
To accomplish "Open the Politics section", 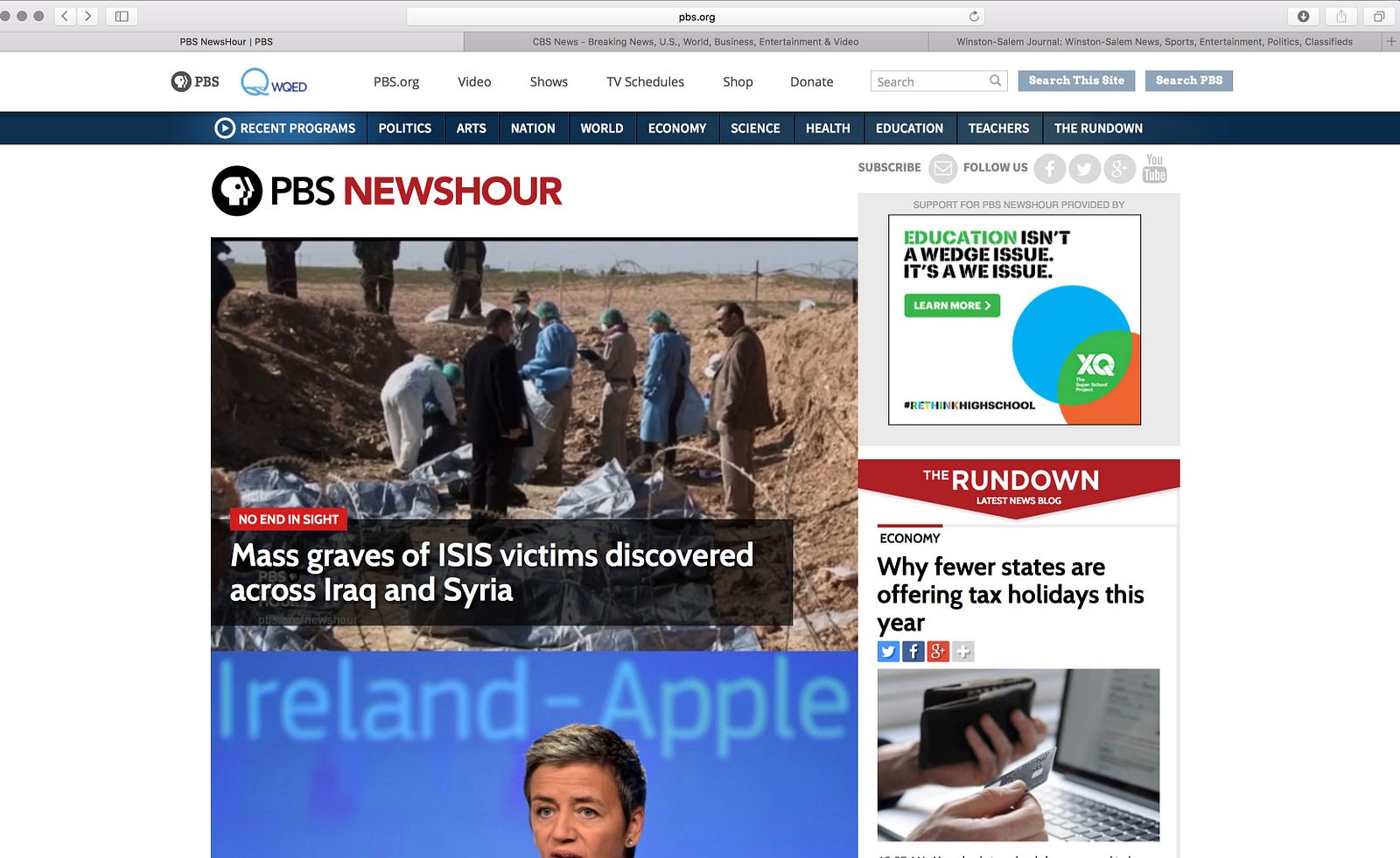I will pyautogui.click(x=404, y=128).
